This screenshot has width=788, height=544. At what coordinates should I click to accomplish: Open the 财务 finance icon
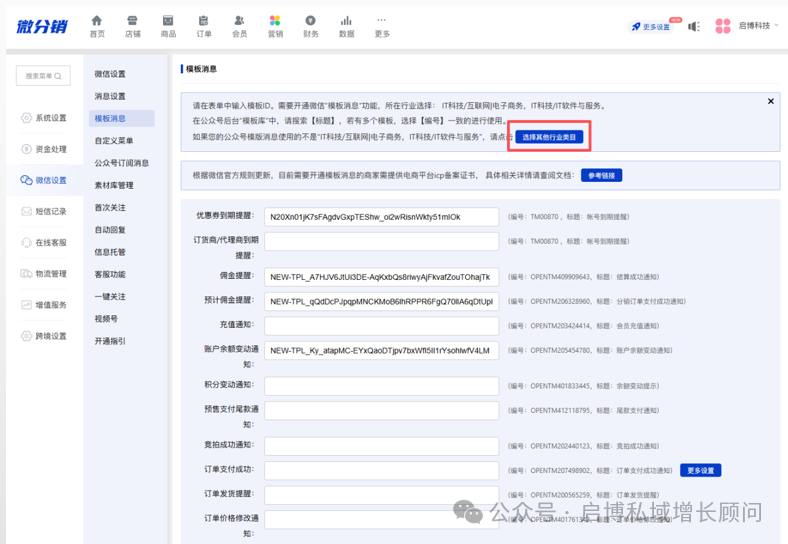311,21
